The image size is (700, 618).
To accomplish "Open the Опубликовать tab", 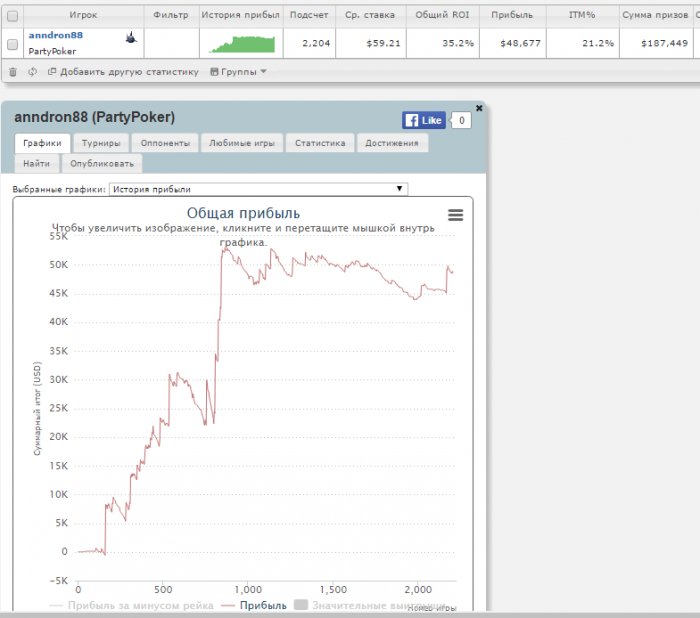I will pos(102,163).
